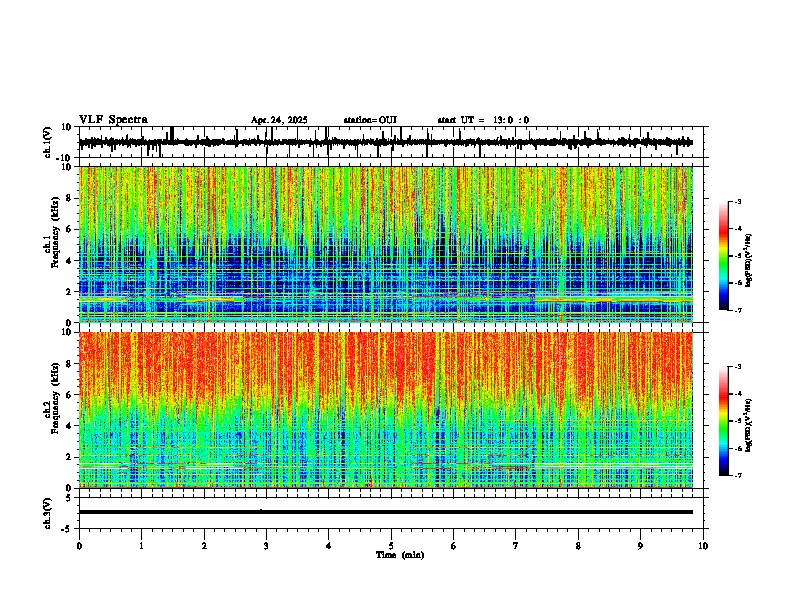This screenshot has width=792, height=612.
Task: Click the ch.3 flat voltage trace
Action: (385, 512)
